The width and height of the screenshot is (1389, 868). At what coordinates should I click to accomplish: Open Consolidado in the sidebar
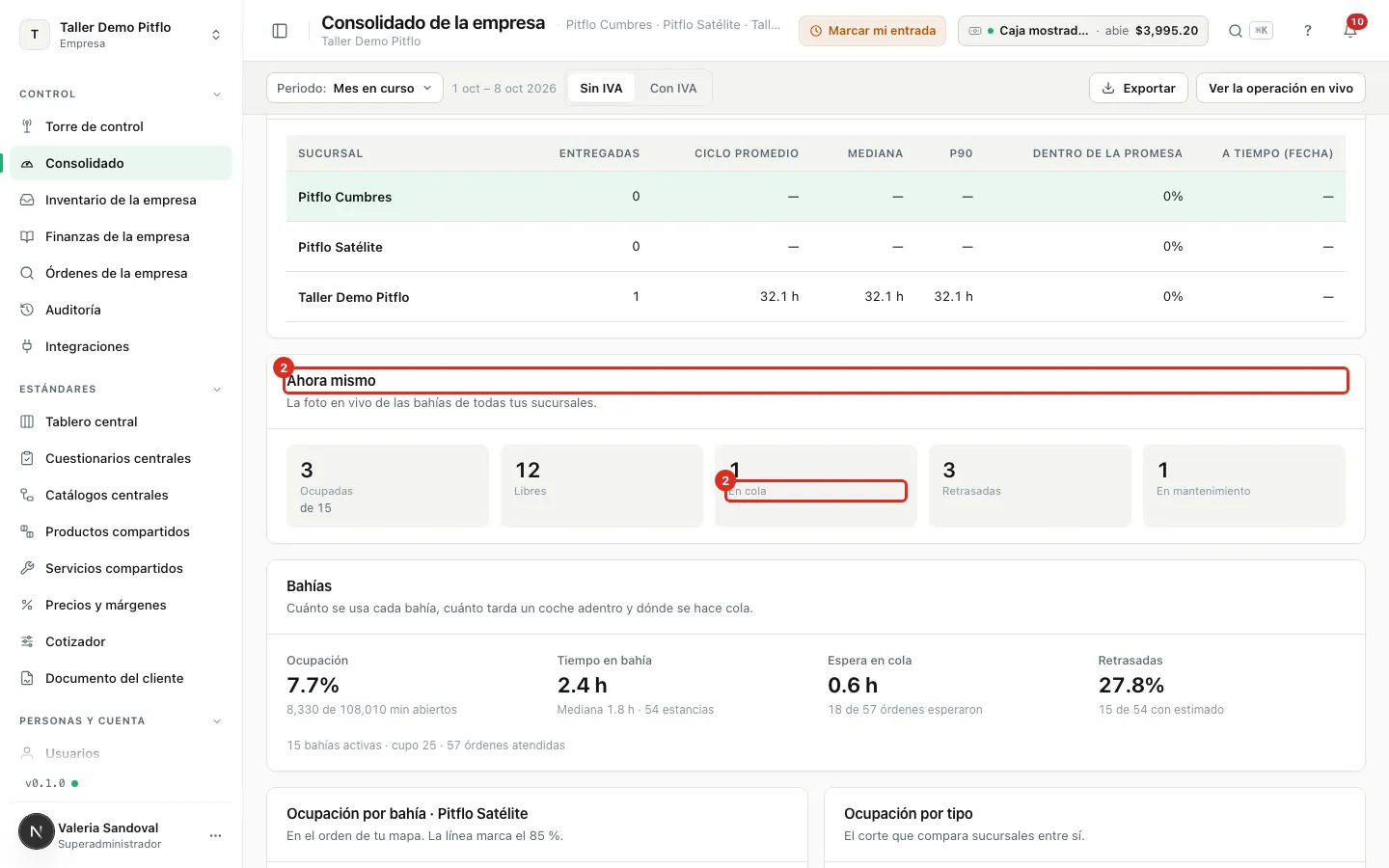click(122, 163)
